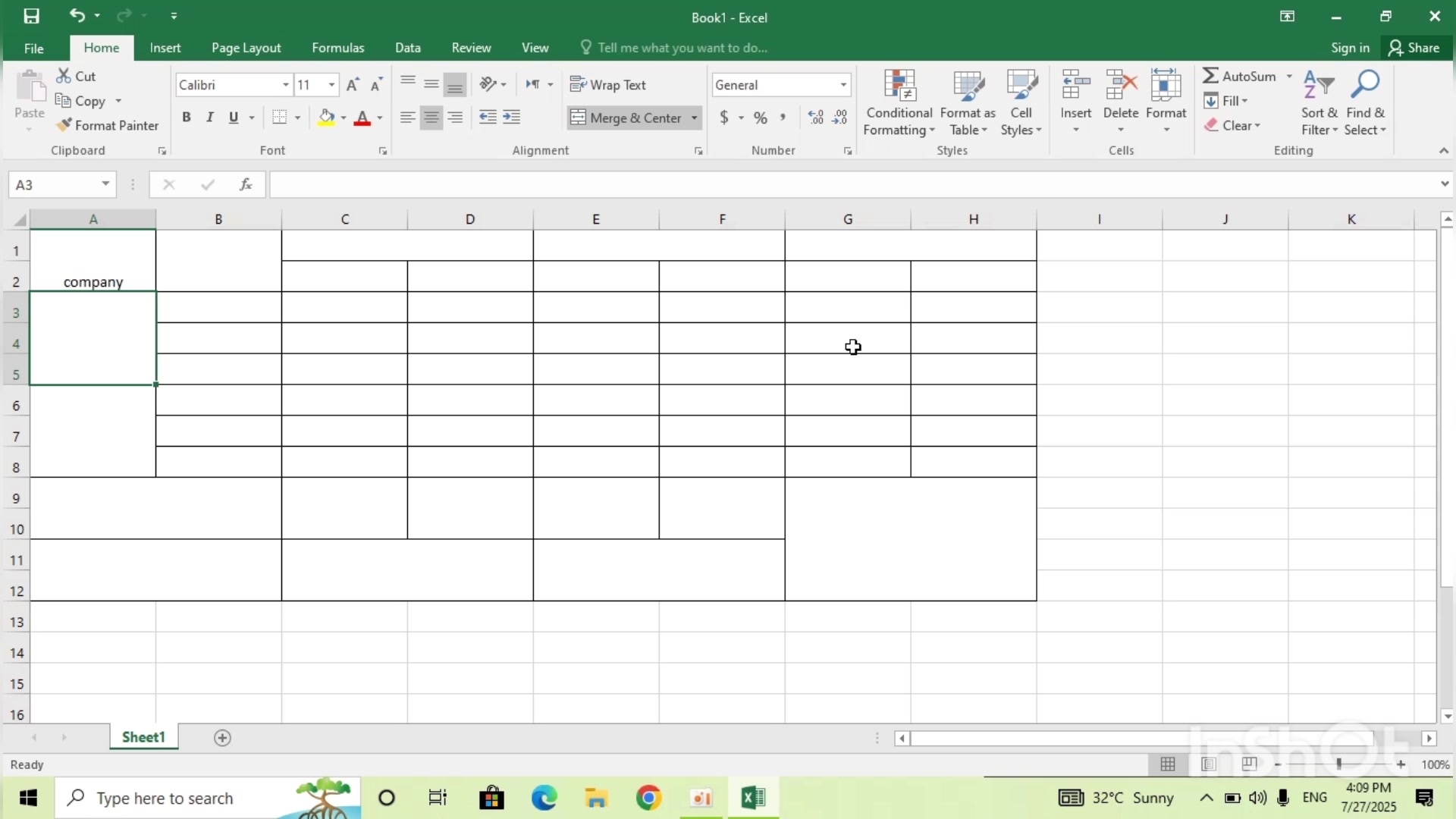This screenshot has width=1456, height=819.
Task: Expand the General number format dropdown
Action: 843,85
